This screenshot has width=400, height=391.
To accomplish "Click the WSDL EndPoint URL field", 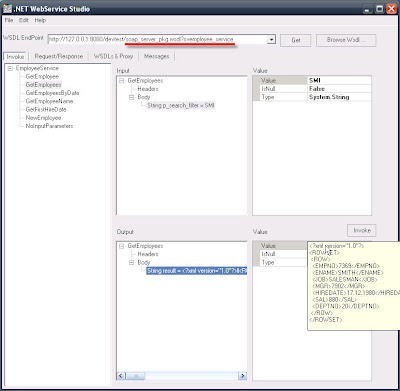I will pyautogui.click(x=158, y=40).
